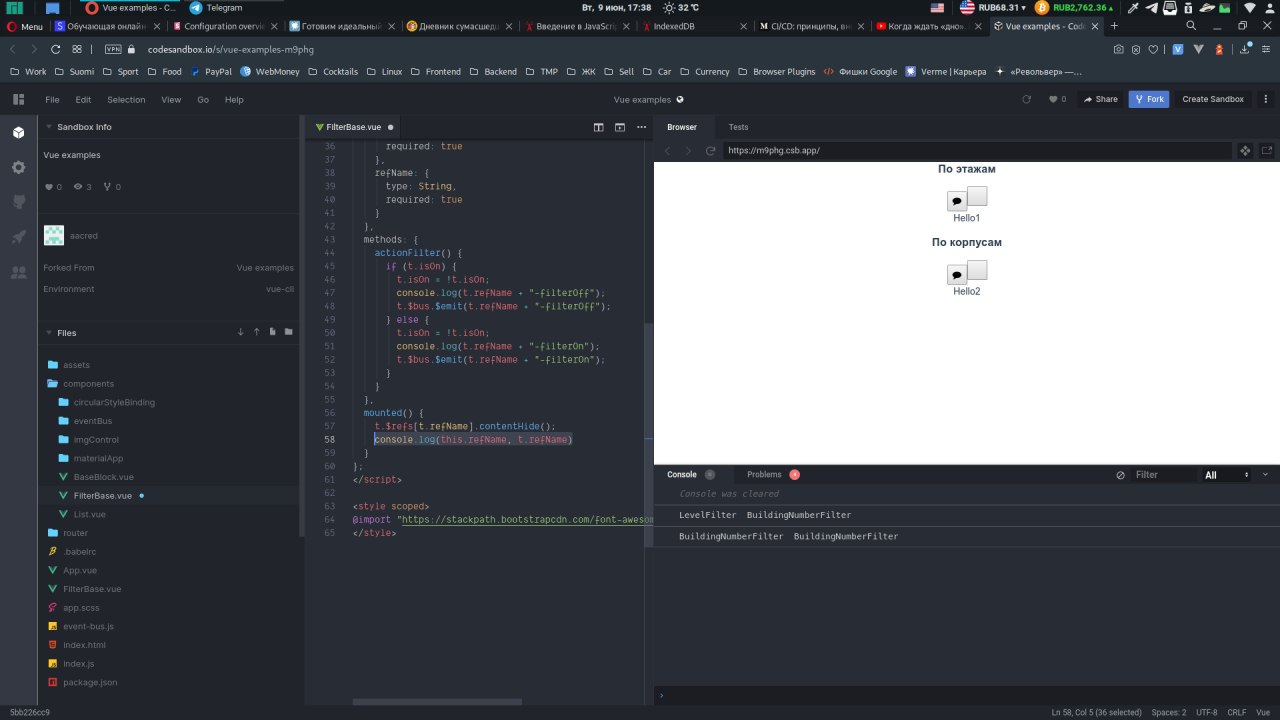Open the event-bus.js file
The image size is (1280, 720).
tap(88, 626)
